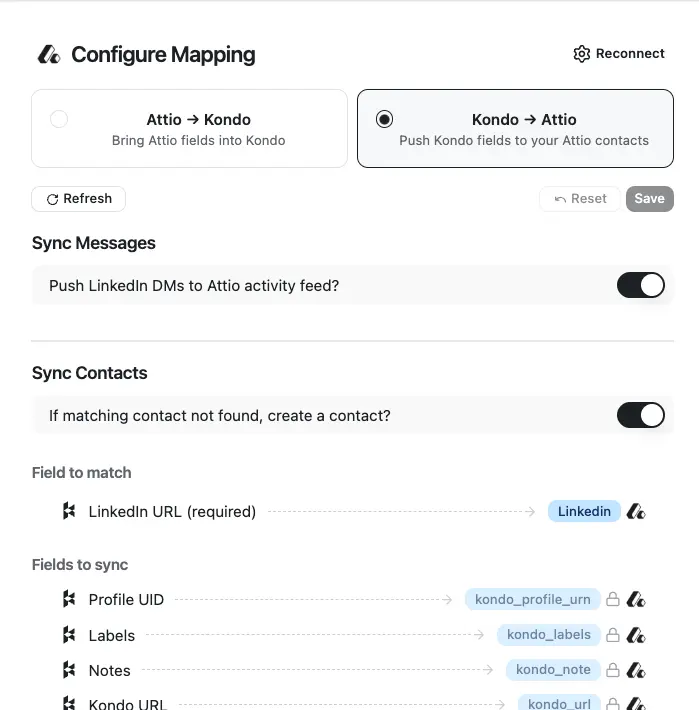The width and height of the screenshot is (699, 710).
Task: Click the Attio logo beside Configure Mapping
Action: [48, 54]
